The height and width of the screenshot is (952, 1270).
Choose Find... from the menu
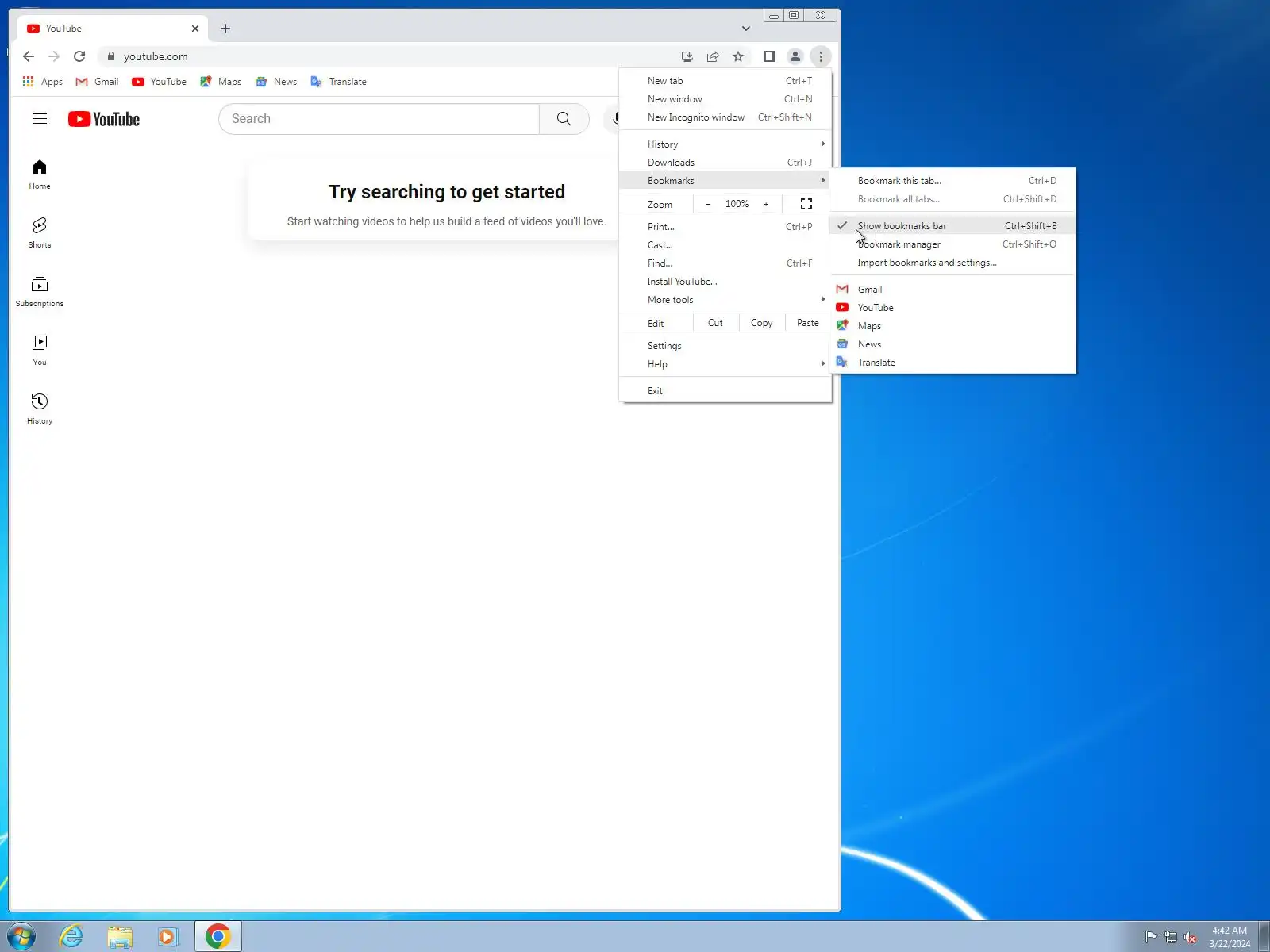[725, 263]
